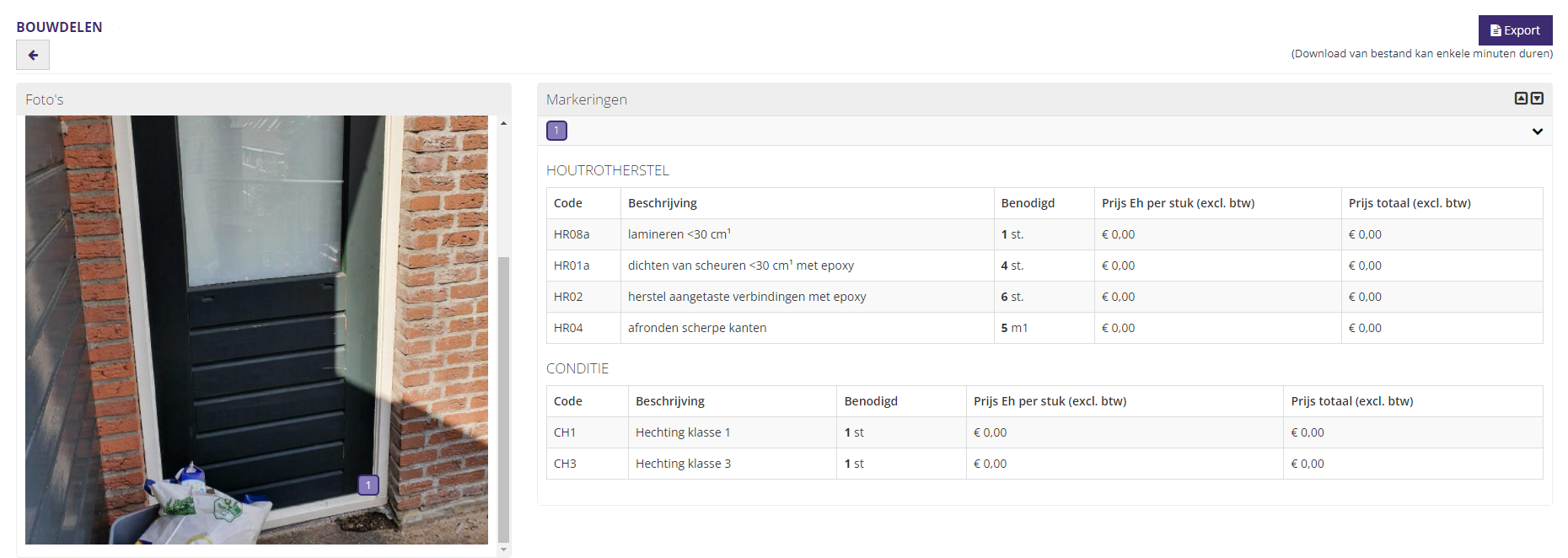The image size is (1568, 558).
Task: Click quantity '1 st' in CH1 row
Action: [854, 432]
